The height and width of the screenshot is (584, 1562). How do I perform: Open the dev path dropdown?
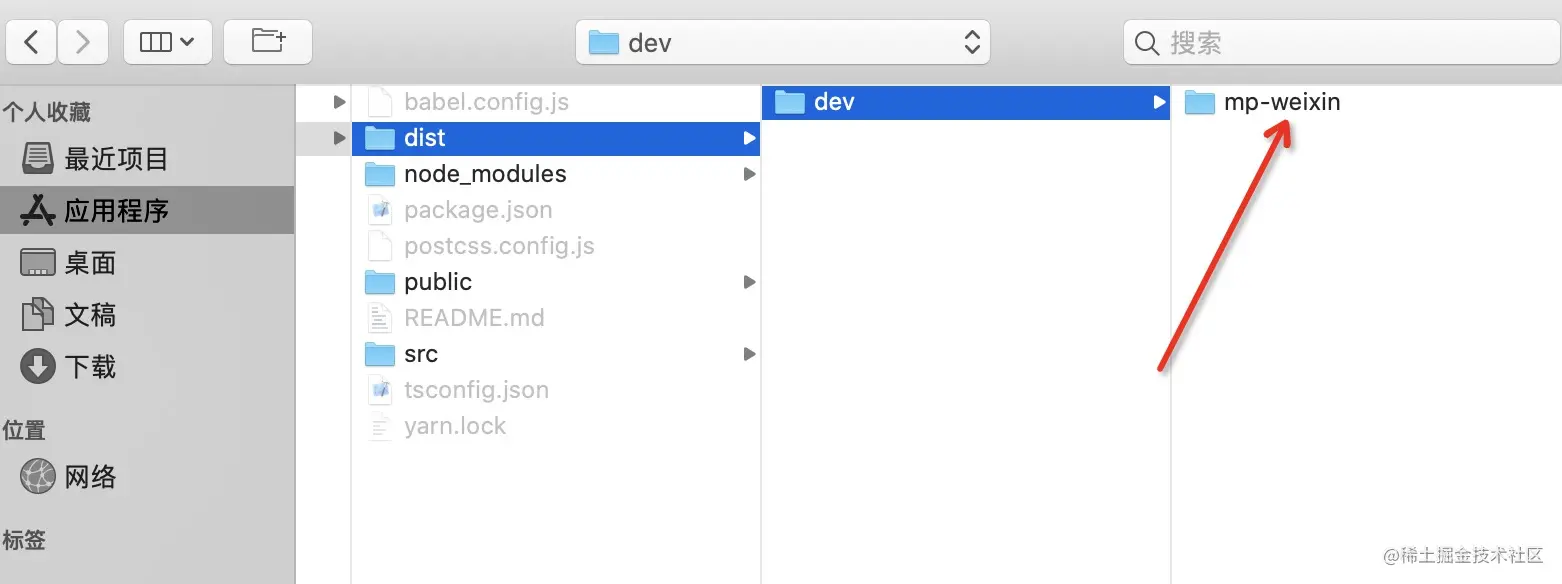click(x=782, y=42)
